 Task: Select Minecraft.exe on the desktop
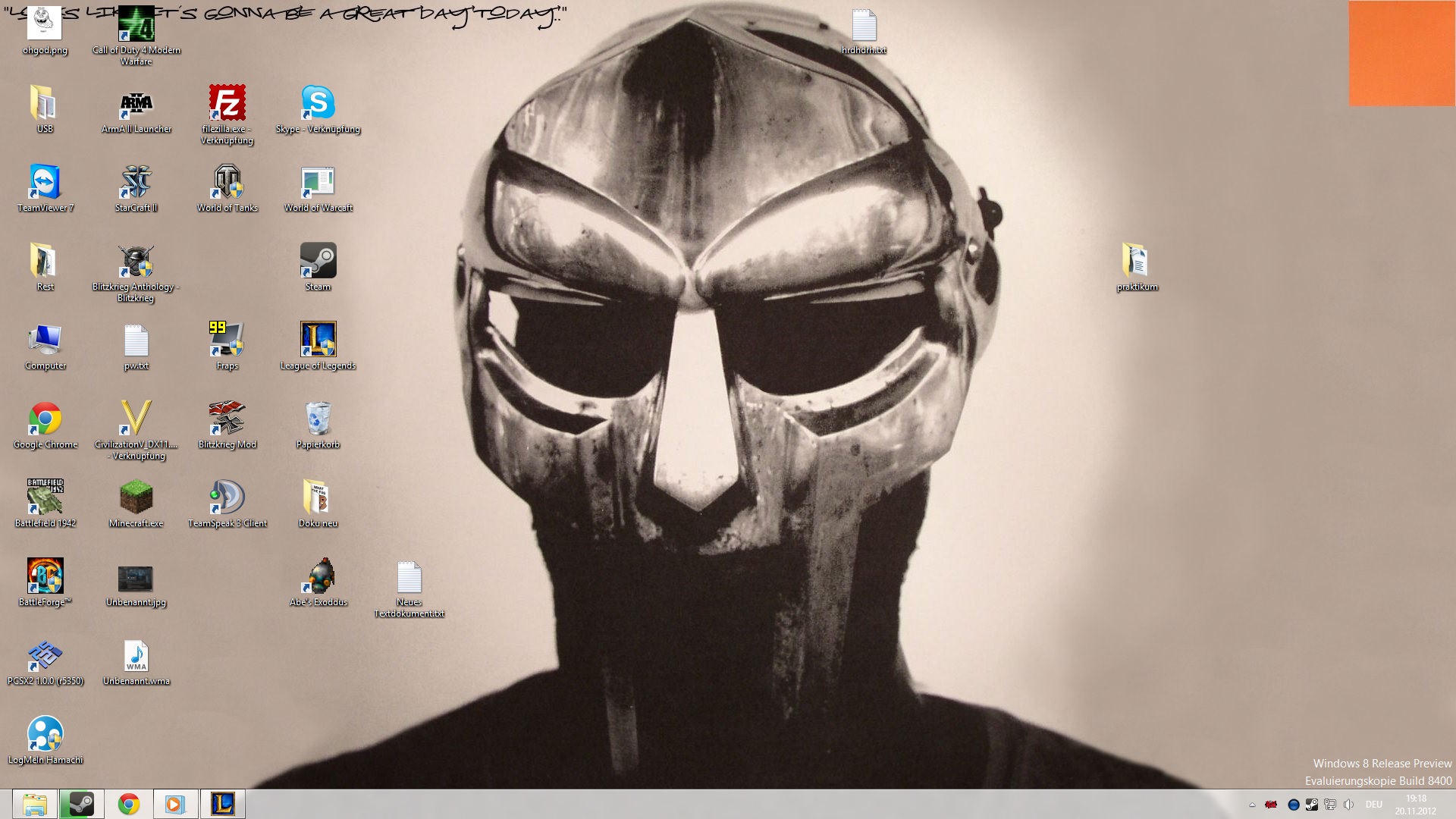pyautogui.click(x=136, y=498)
